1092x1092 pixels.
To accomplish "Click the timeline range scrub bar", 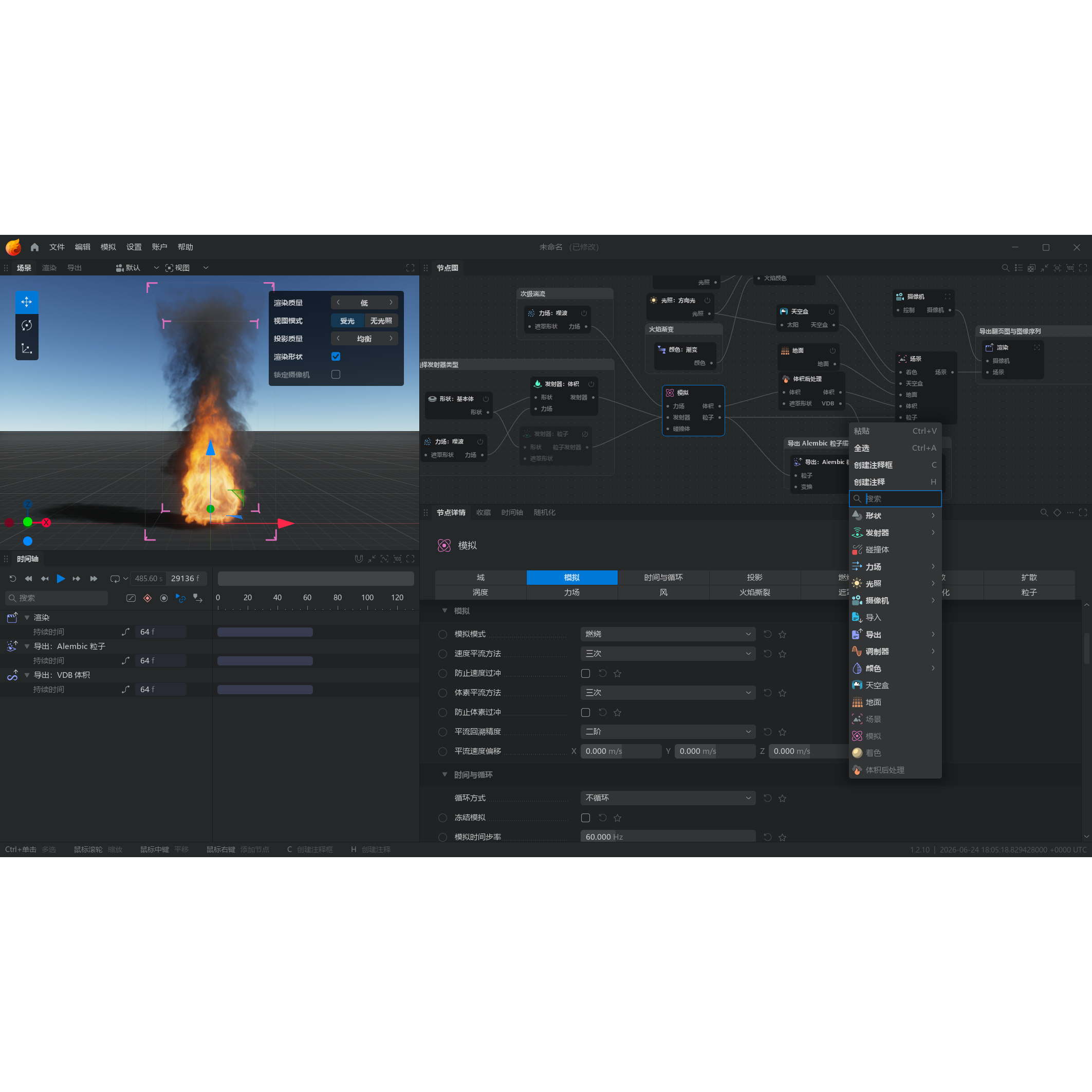I will pos(316,579).
